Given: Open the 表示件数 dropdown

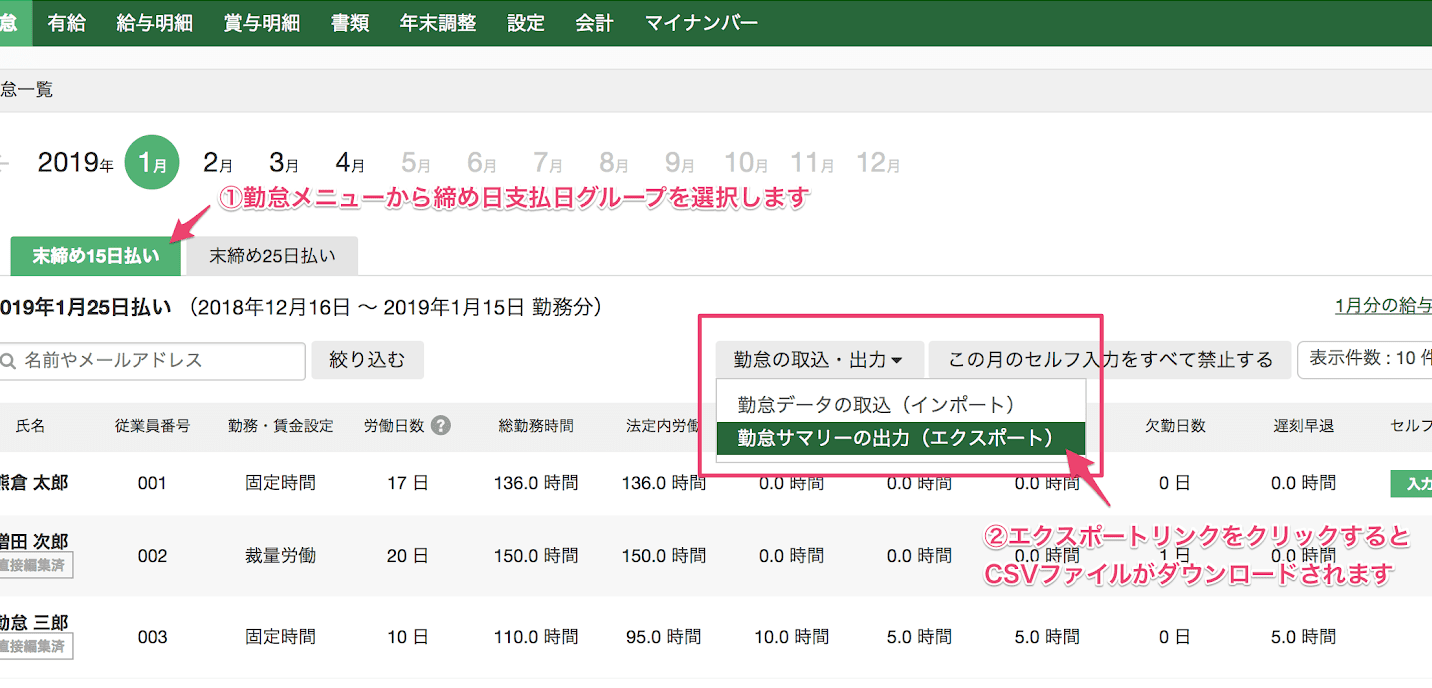Looking at the screenshot, I should click(1365, 359).
